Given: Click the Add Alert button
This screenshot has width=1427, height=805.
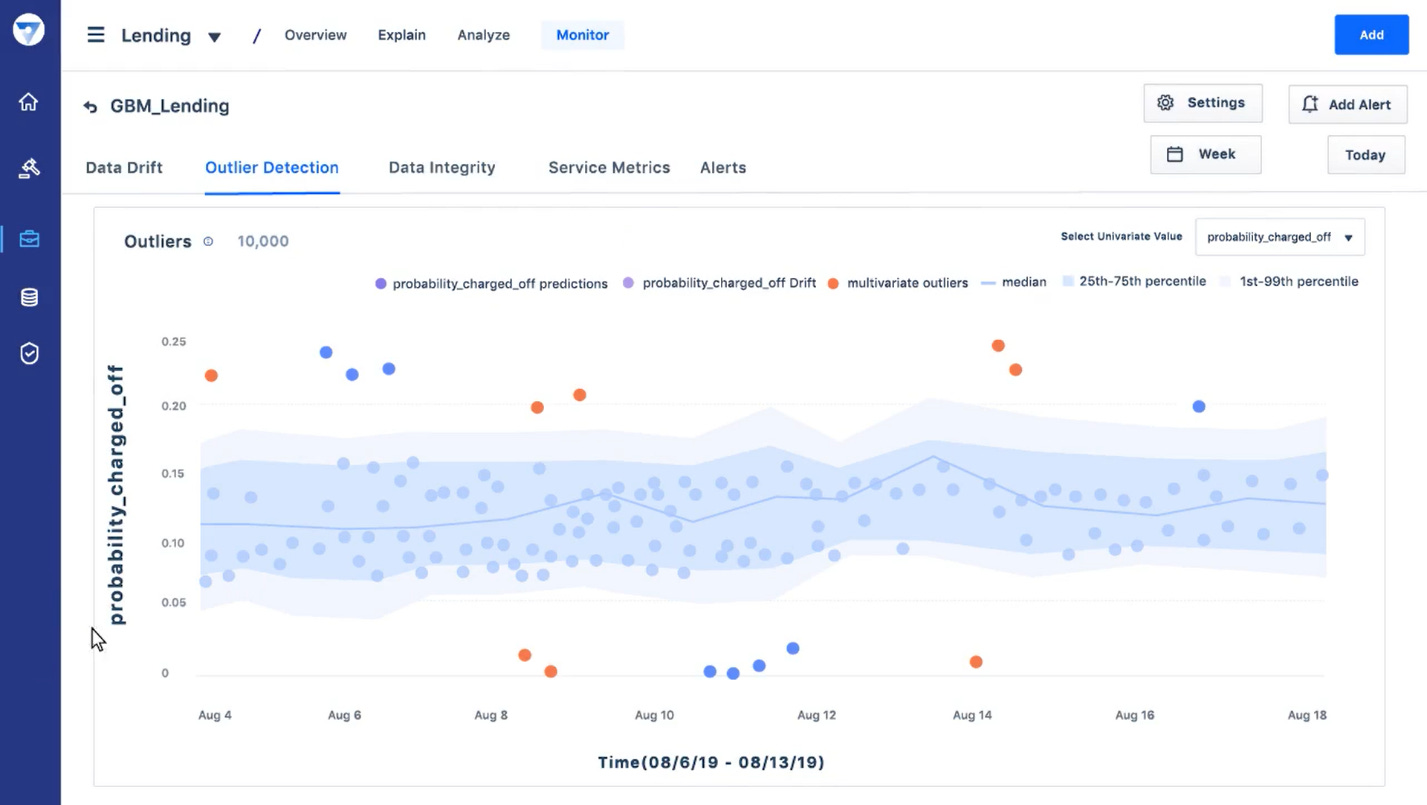Looking at the screenshot, I should pyautogui.click(x=1347, y=103).
